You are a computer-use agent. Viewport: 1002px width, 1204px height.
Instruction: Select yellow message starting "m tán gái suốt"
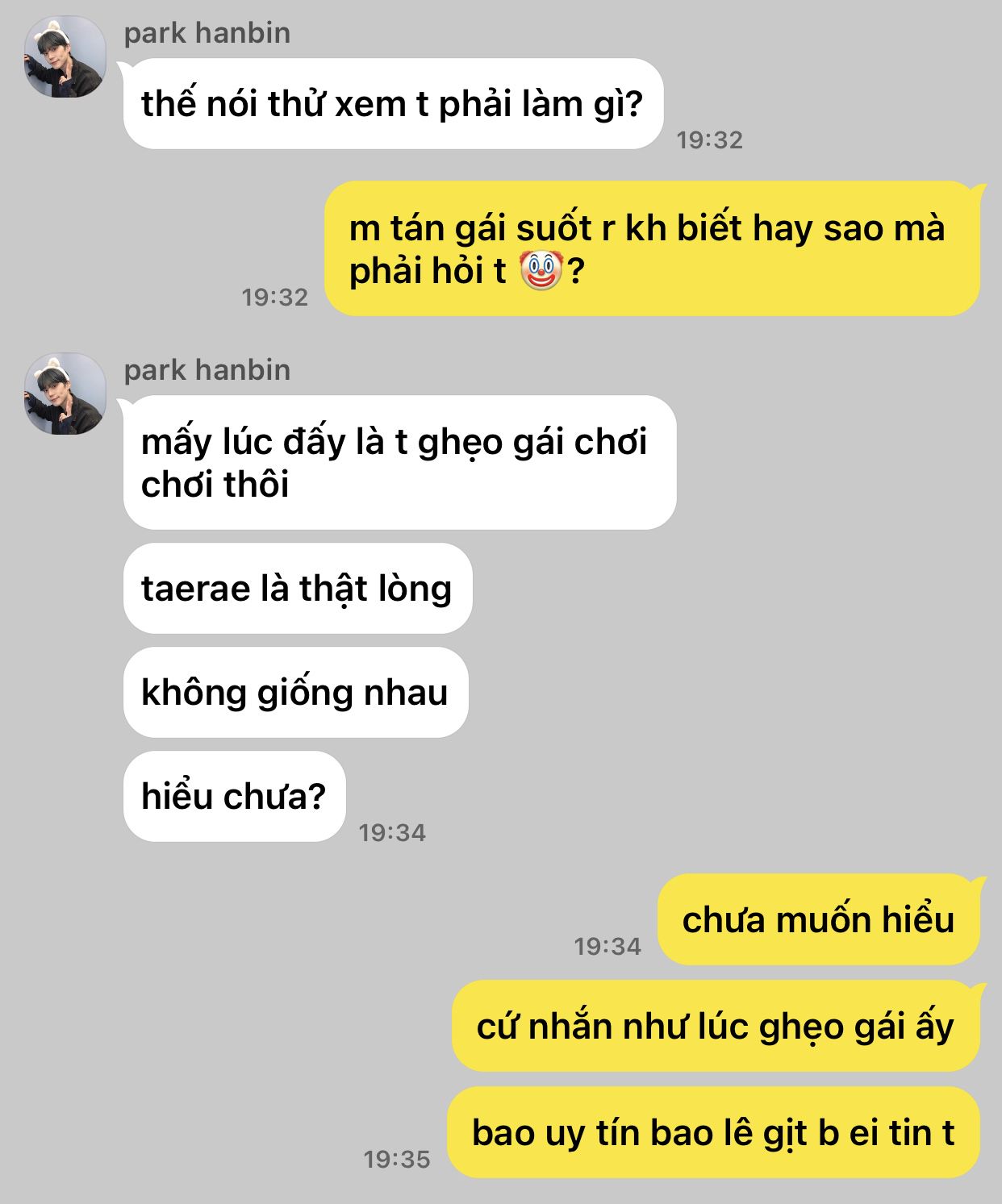tap(652, 248)
